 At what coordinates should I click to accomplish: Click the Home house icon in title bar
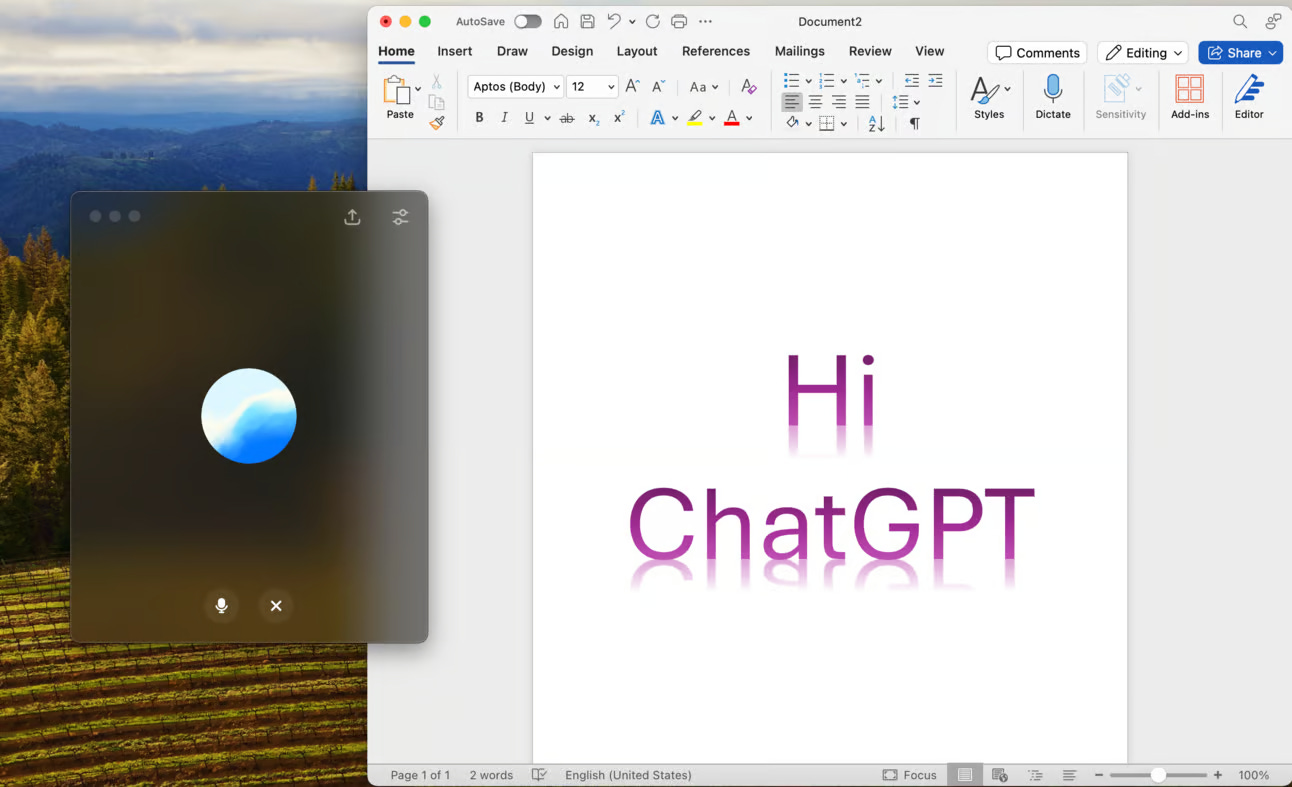point(561,21)
